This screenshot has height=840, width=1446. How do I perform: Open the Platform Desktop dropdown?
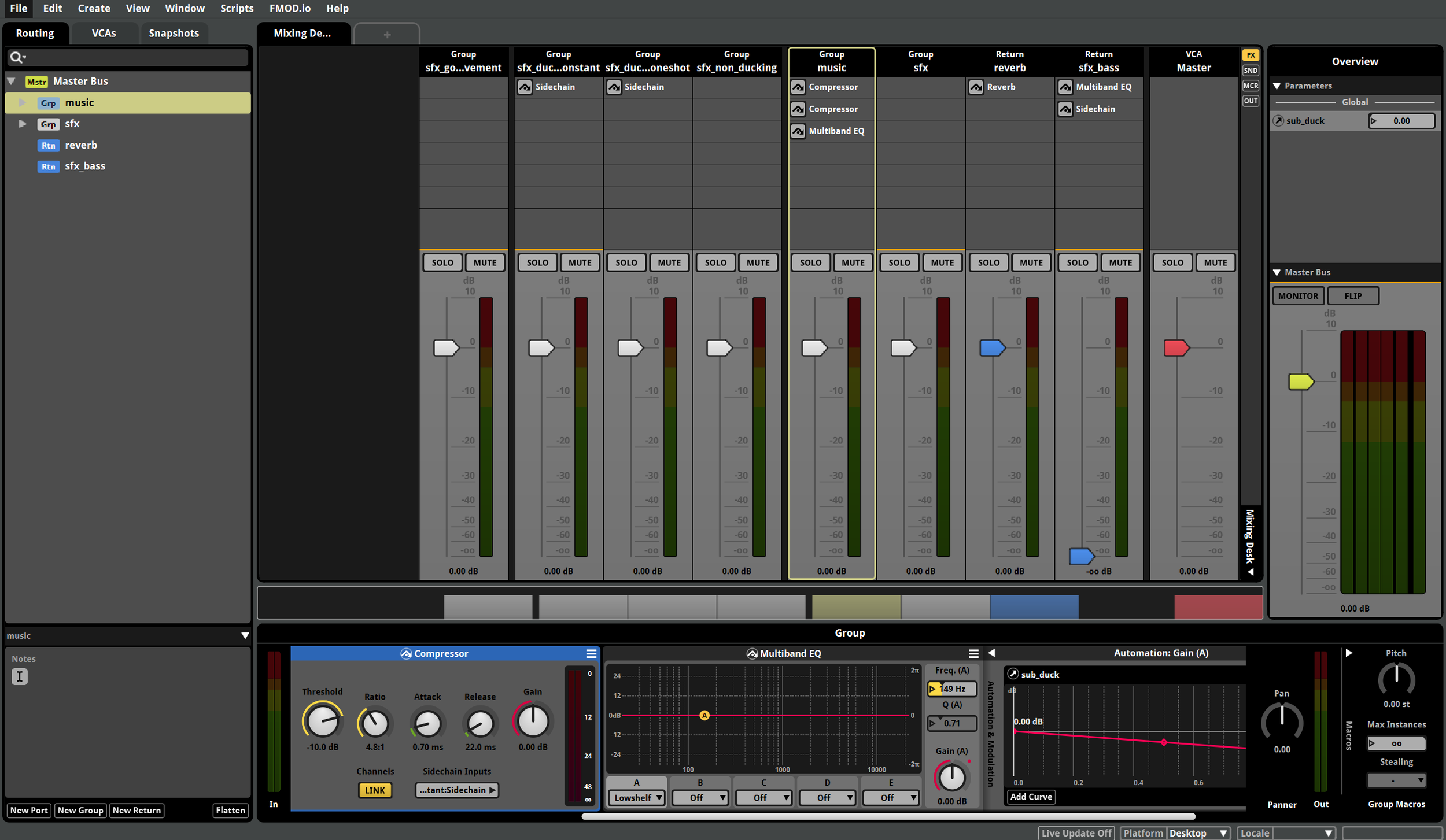coord(1198,833)
